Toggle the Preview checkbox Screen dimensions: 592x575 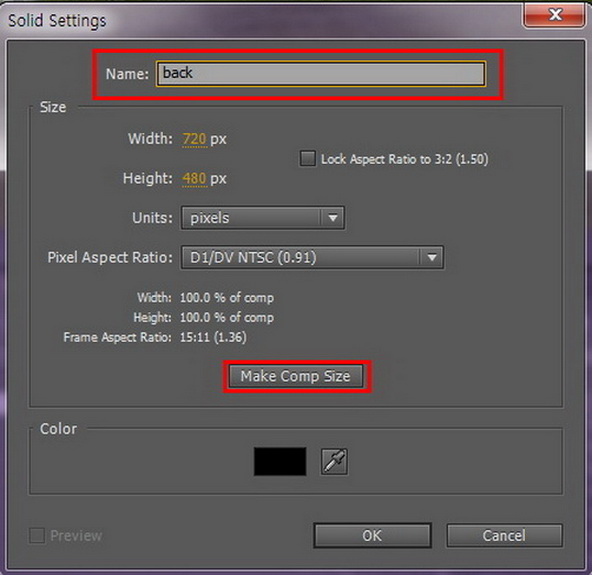click(37, 535)
